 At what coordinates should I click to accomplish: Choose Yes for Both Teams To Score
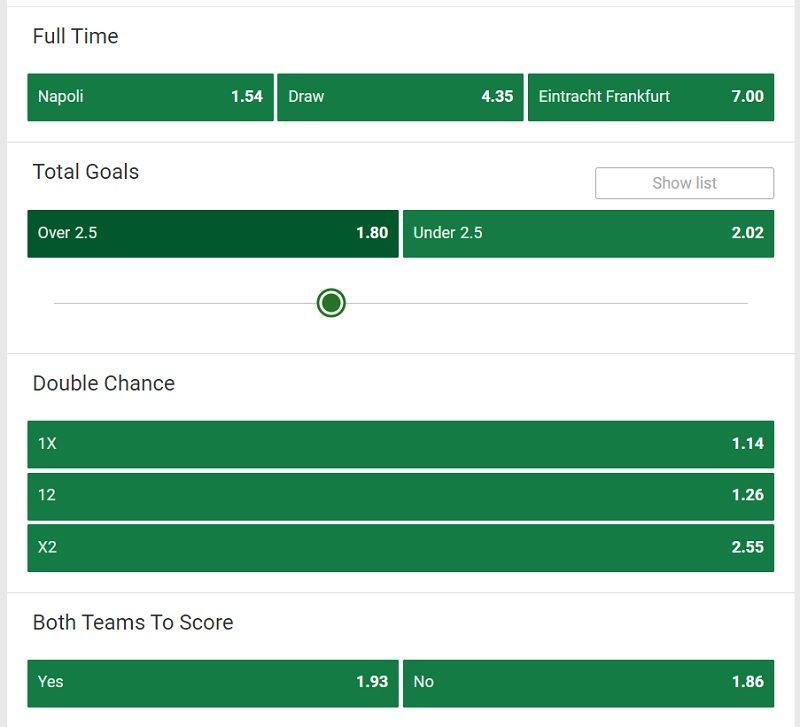213,683
